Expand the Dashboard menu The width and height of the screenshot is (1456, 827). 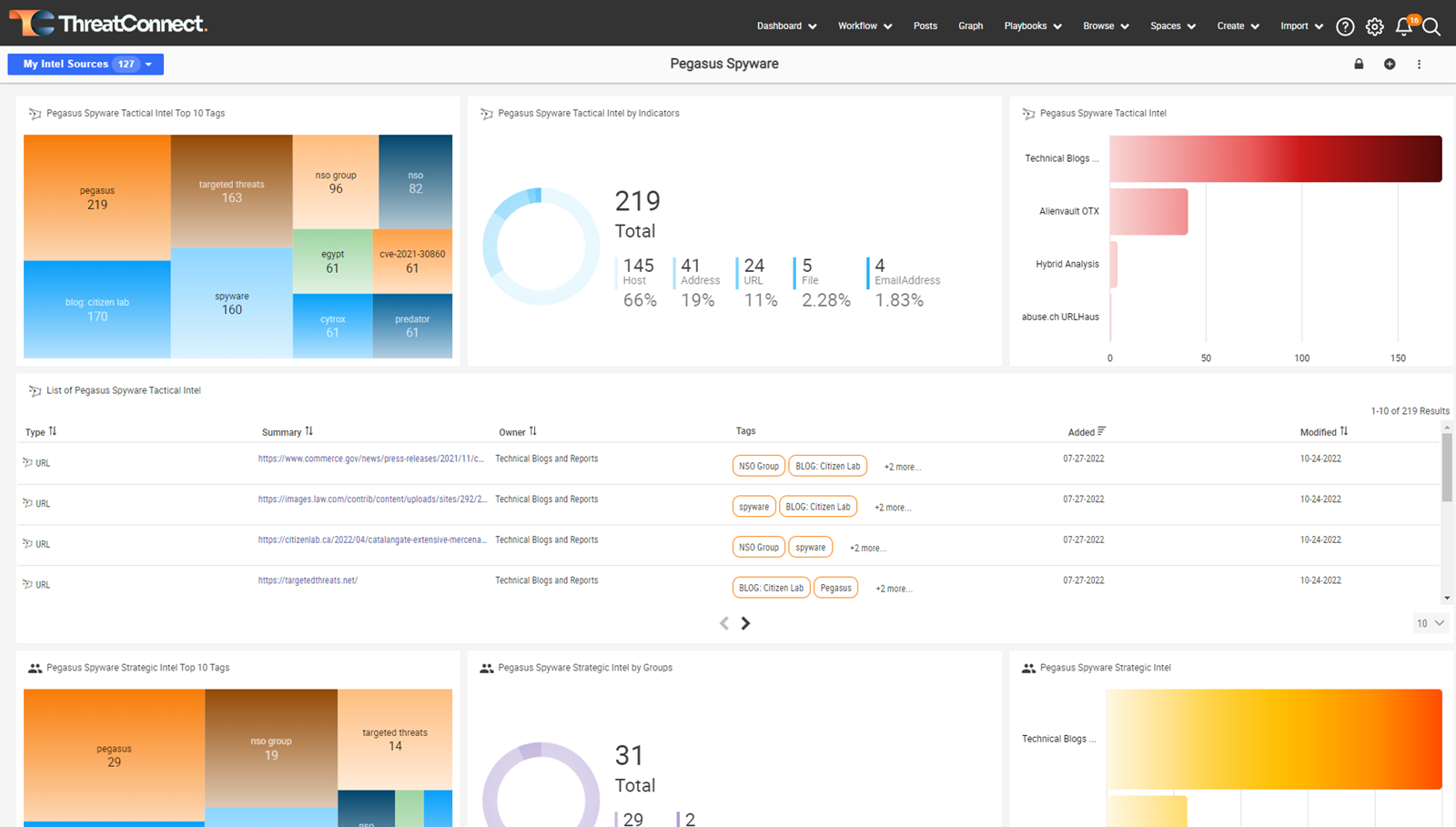pyautogui.click(x=787, y=26)
